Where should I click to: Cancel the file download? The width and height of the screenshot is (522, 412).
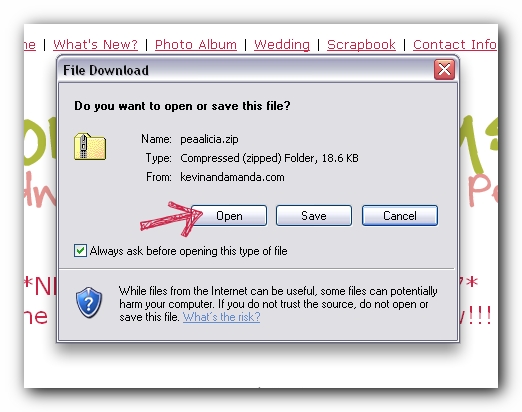tap(400, 216)
